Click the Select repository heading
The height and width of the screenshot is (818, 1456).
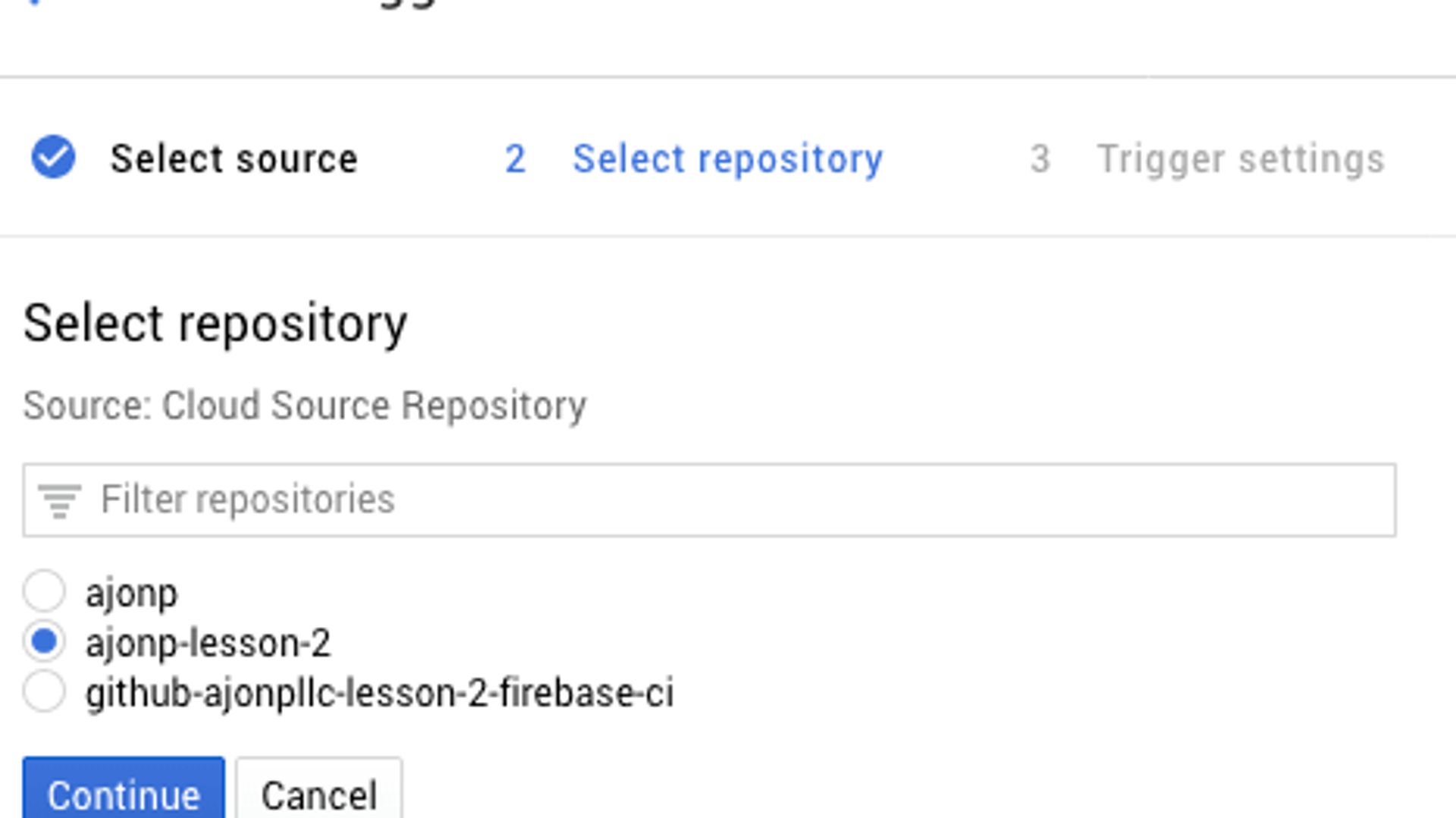(215, 324)
